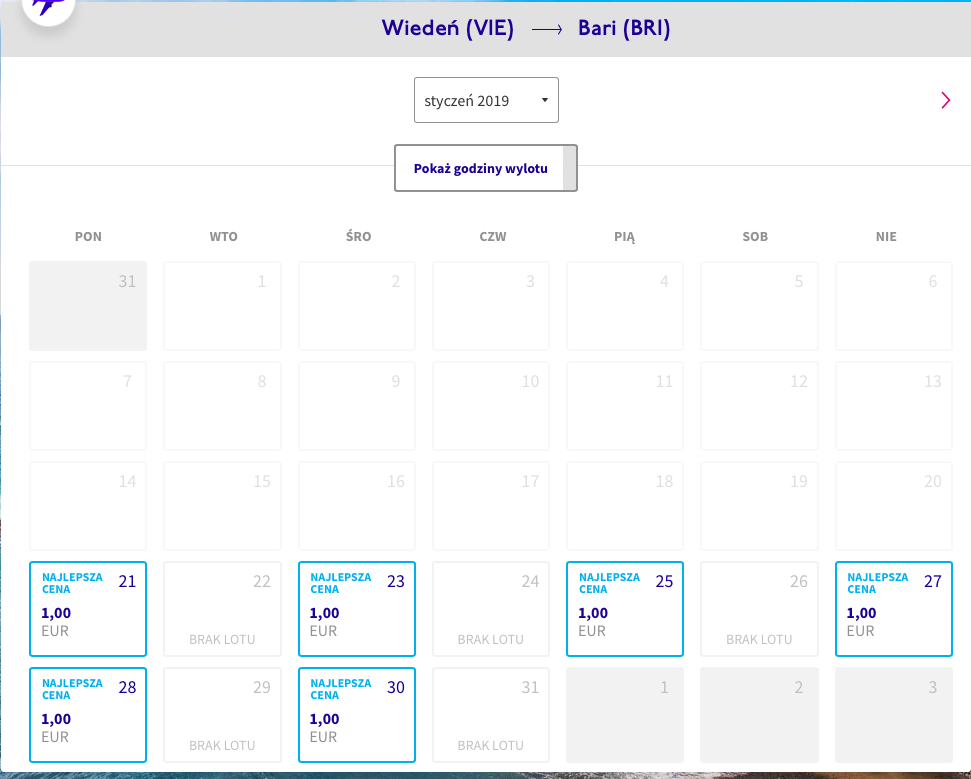Viewport: 971px width, 779px height.
Task: Choose January 30 best price flight
Action: (357, 715)
